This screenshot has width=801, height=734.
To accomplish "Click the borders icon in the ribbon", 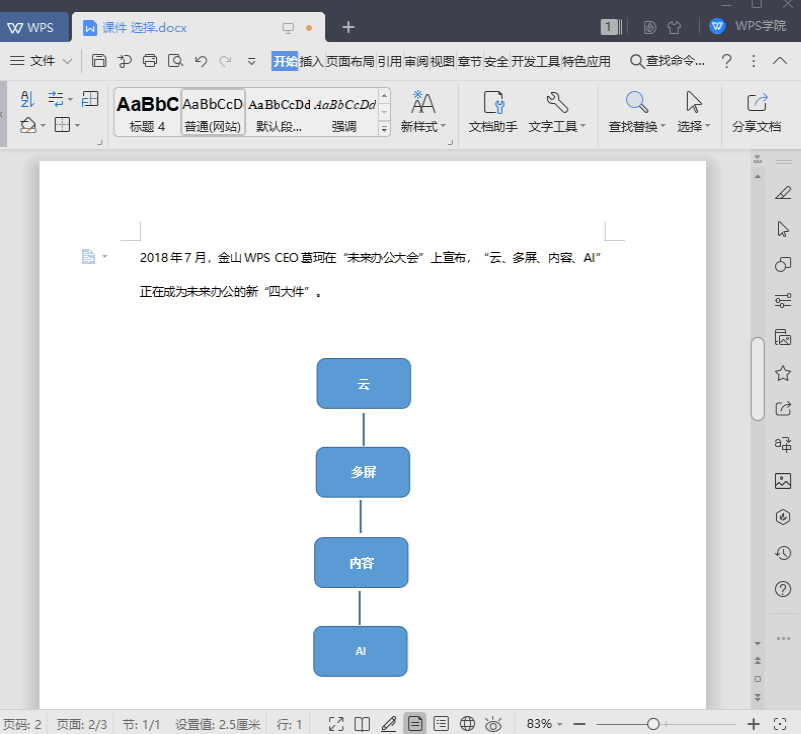I will [x=62, y=125].
